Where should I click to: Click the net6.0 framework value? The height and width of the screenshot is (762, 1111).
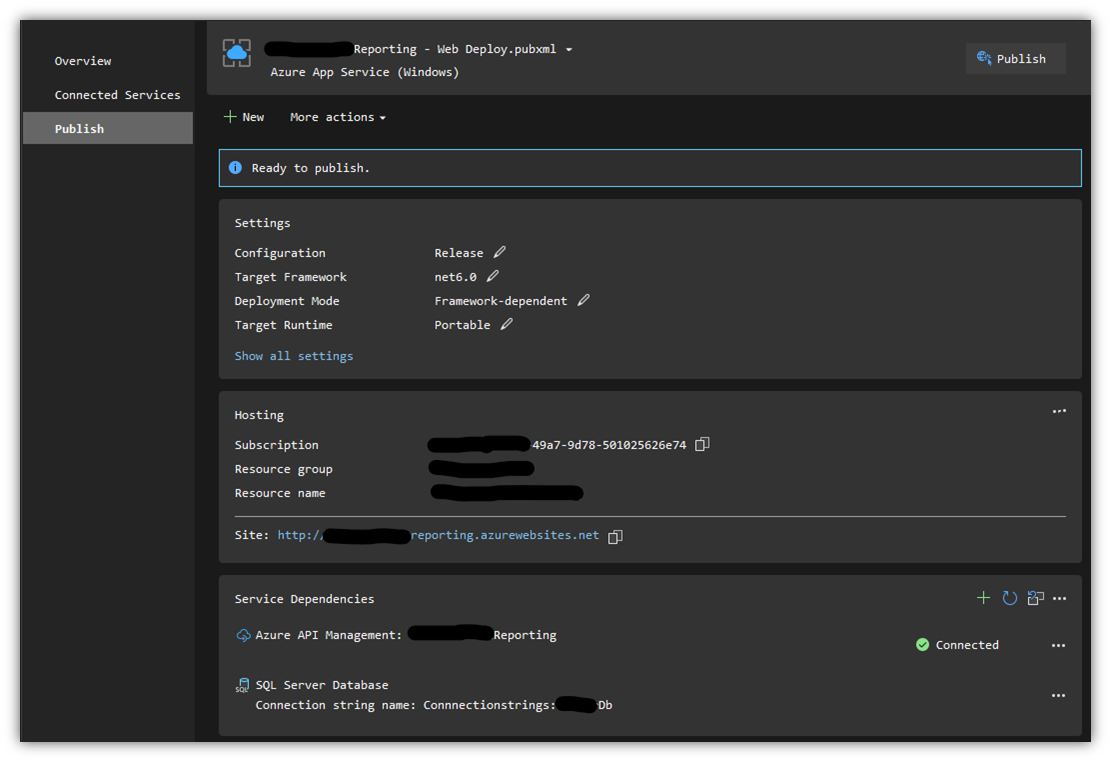[455, 277]
